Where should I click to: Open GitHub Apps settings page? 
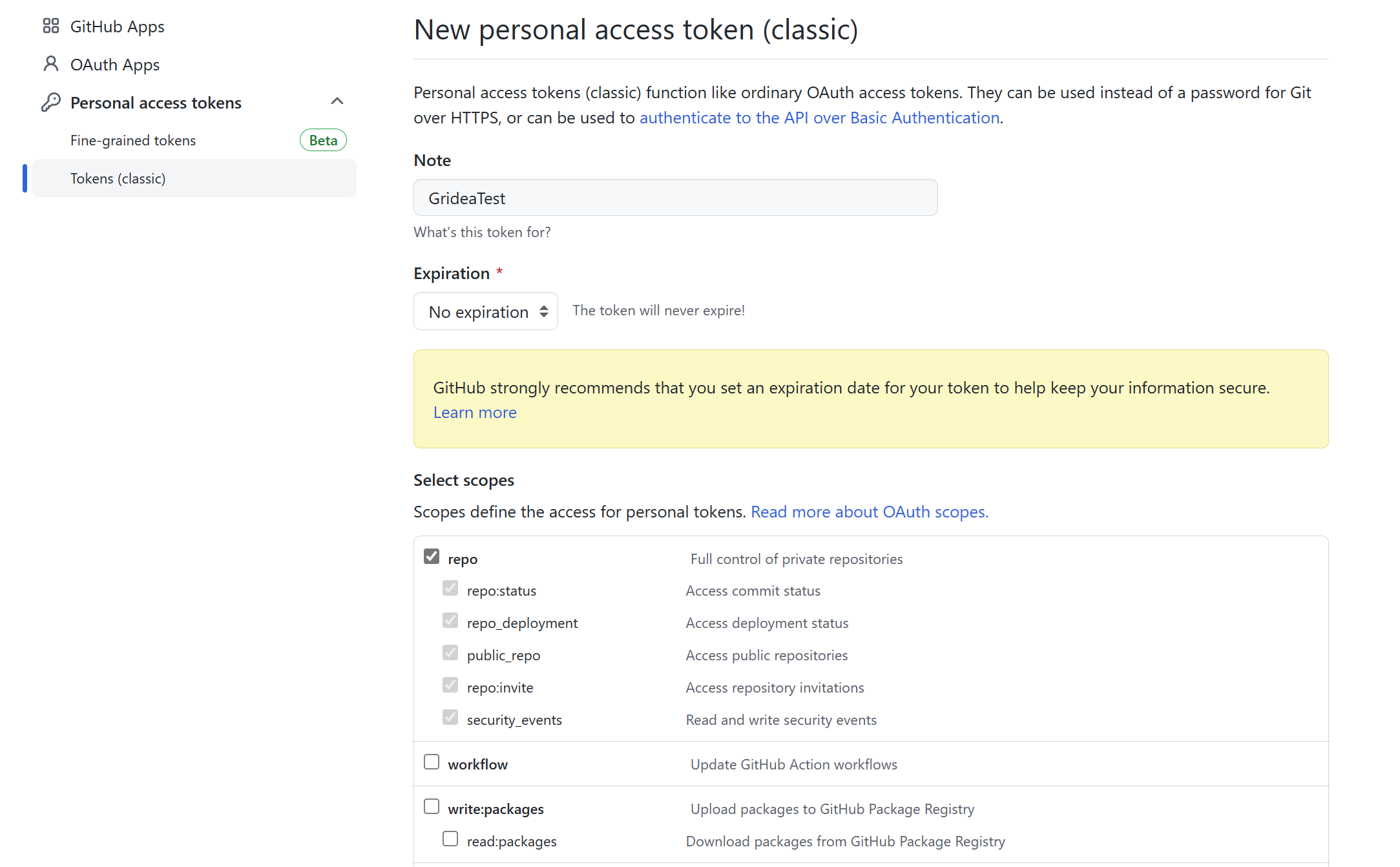tap(117, 26)
